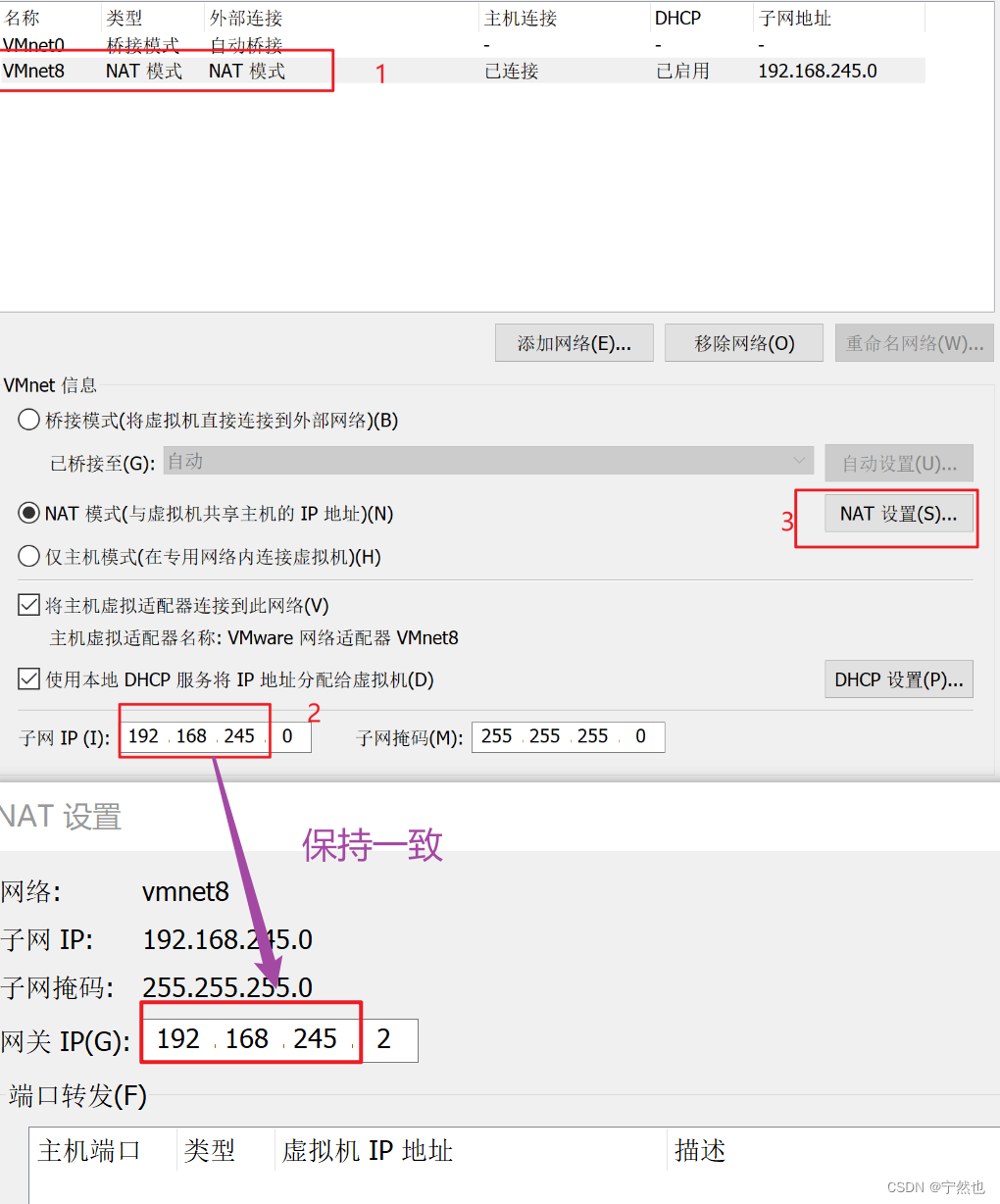Select the VMnet0 network row
Viewport: 1000px width, 1204px height.
click(462, 45)
